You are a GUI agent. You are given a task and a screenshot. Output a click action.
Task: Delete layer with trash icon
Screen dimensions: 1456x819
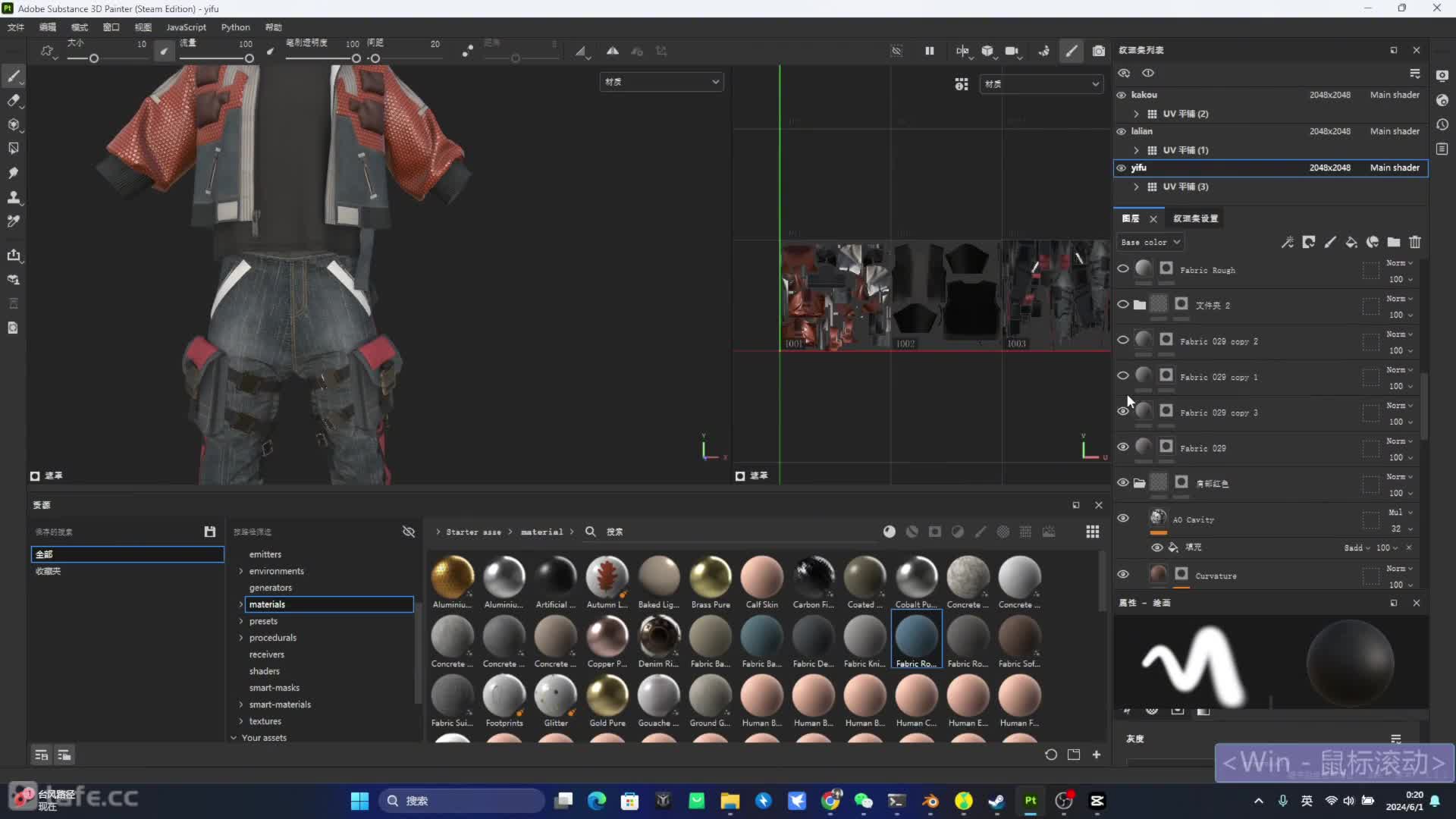pyautogui.click(x=1415, y=242)
